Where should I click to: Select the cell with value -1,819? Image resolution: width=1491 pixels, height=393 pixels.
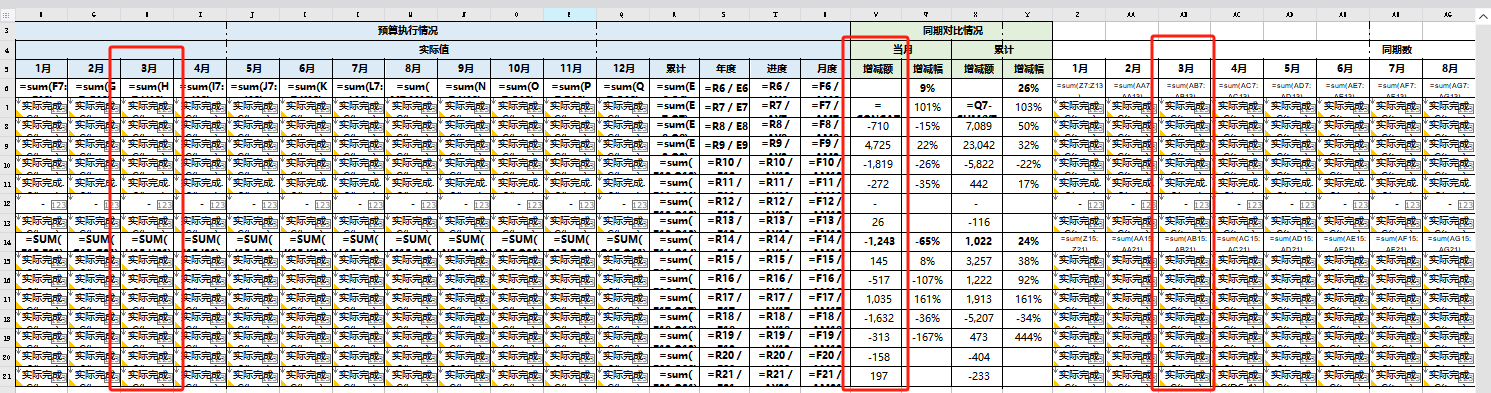coord(877,166)
